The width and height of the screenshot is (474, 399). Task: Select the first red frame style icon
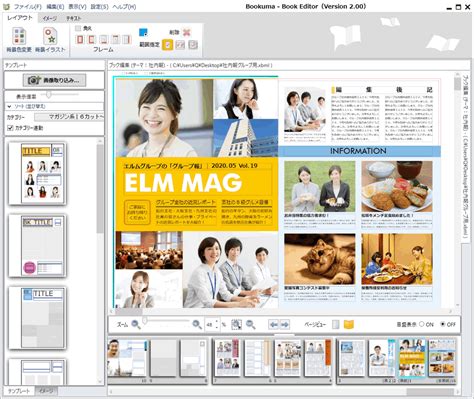click(80, 40)
